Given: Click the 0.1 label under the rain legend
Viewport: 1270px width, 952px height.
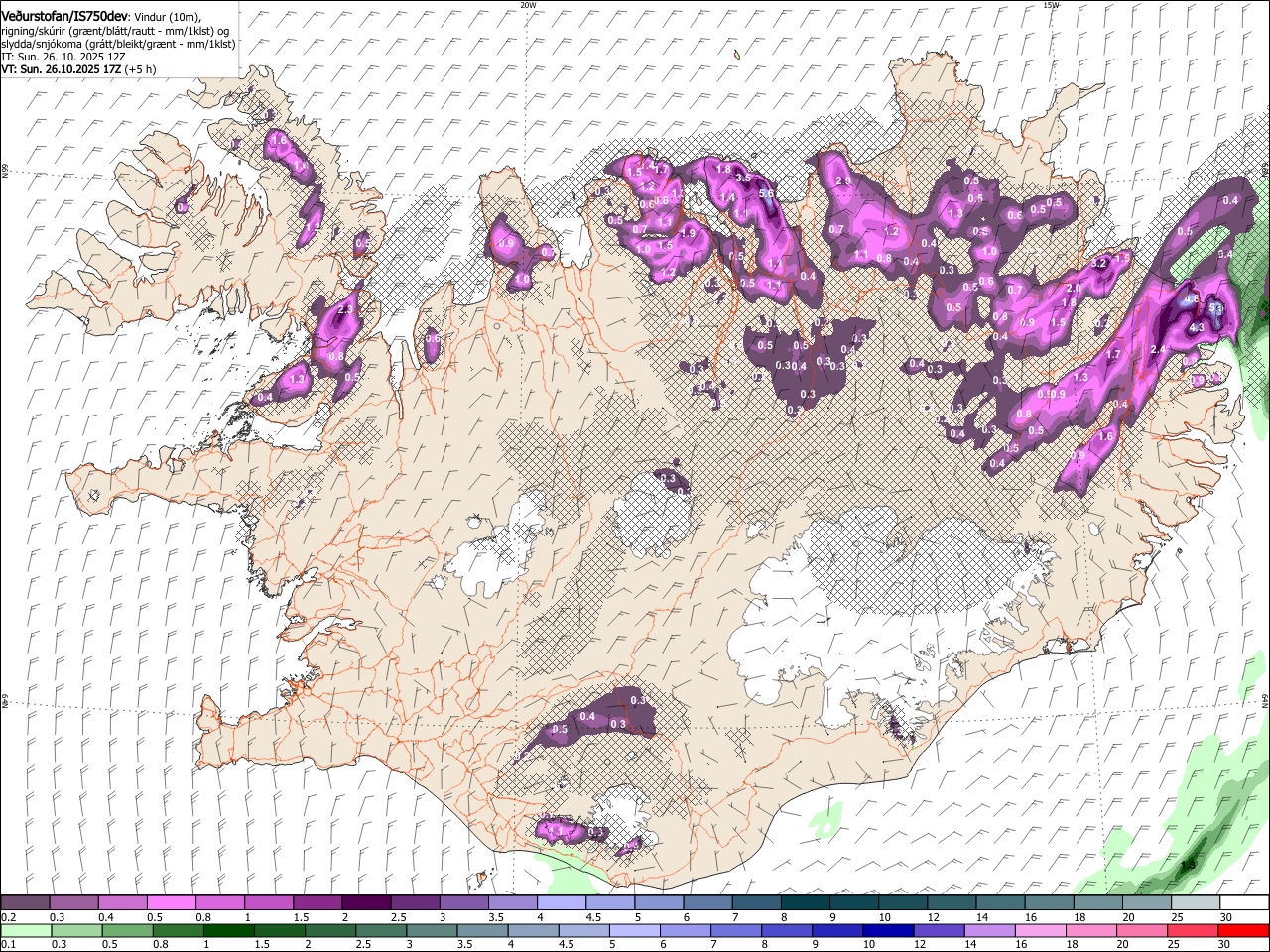Looking at the screenshot, I should 8,944.
